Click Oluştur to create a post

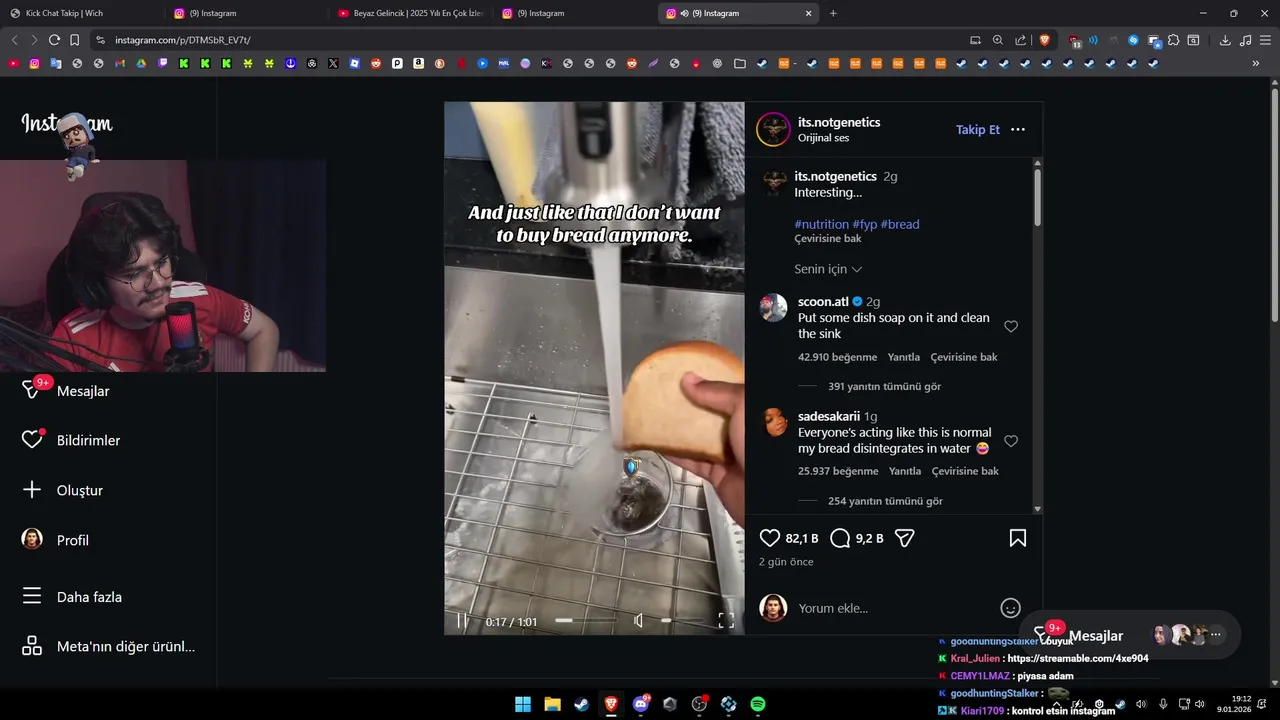[x=62, y=490]
